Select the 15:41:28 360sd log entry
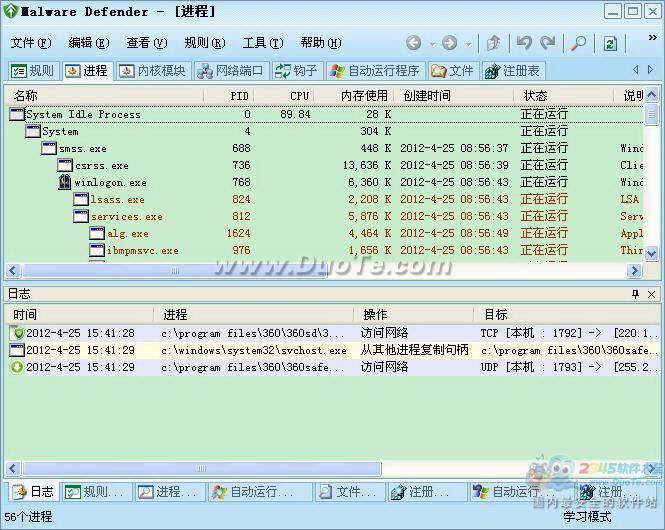Image resolution: width=665 pixels, height=530 pixels. coord(333,333)
